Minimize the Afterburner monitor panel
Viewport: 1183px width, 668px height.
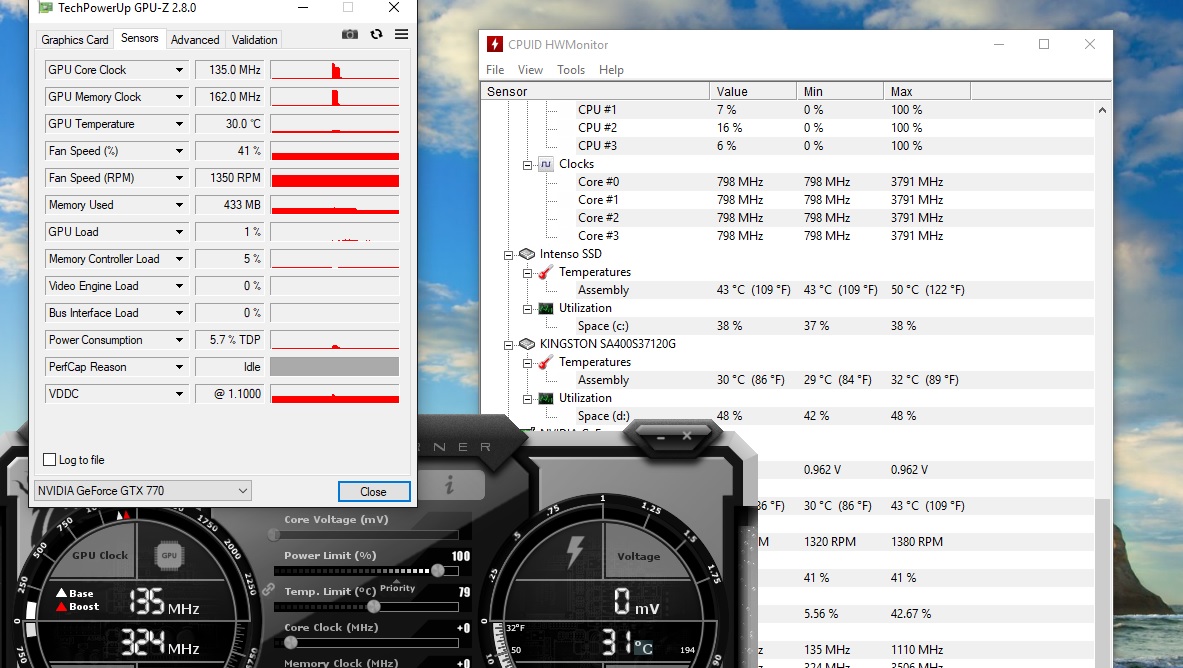point(661,436)
